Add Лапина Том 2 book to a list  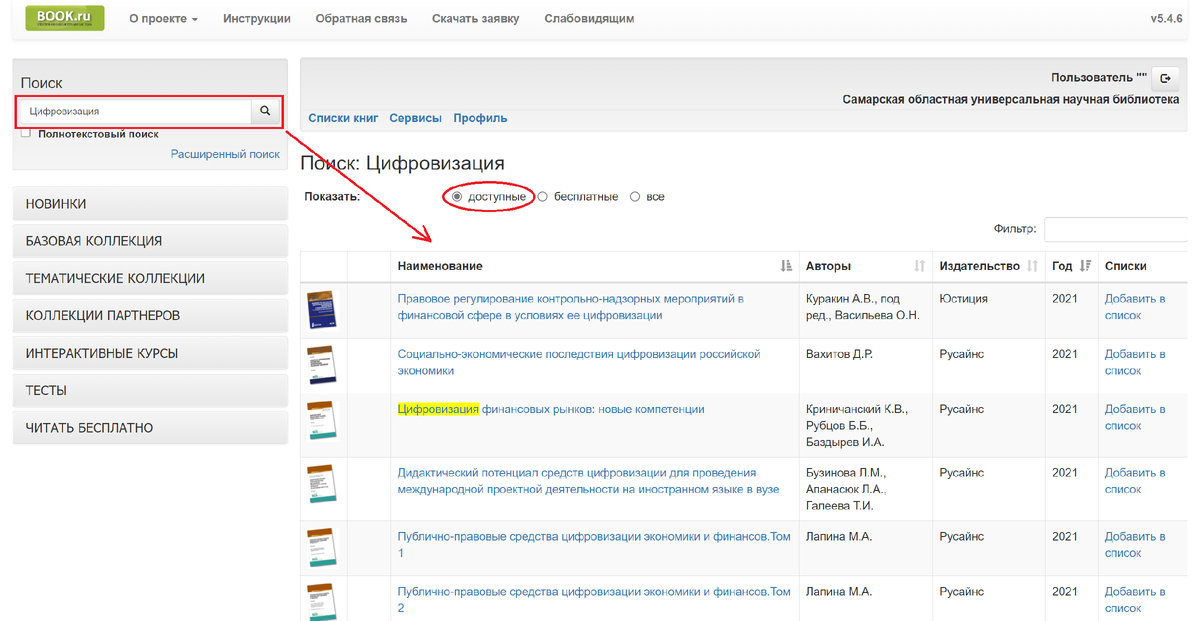click(x=1135, y=600)
